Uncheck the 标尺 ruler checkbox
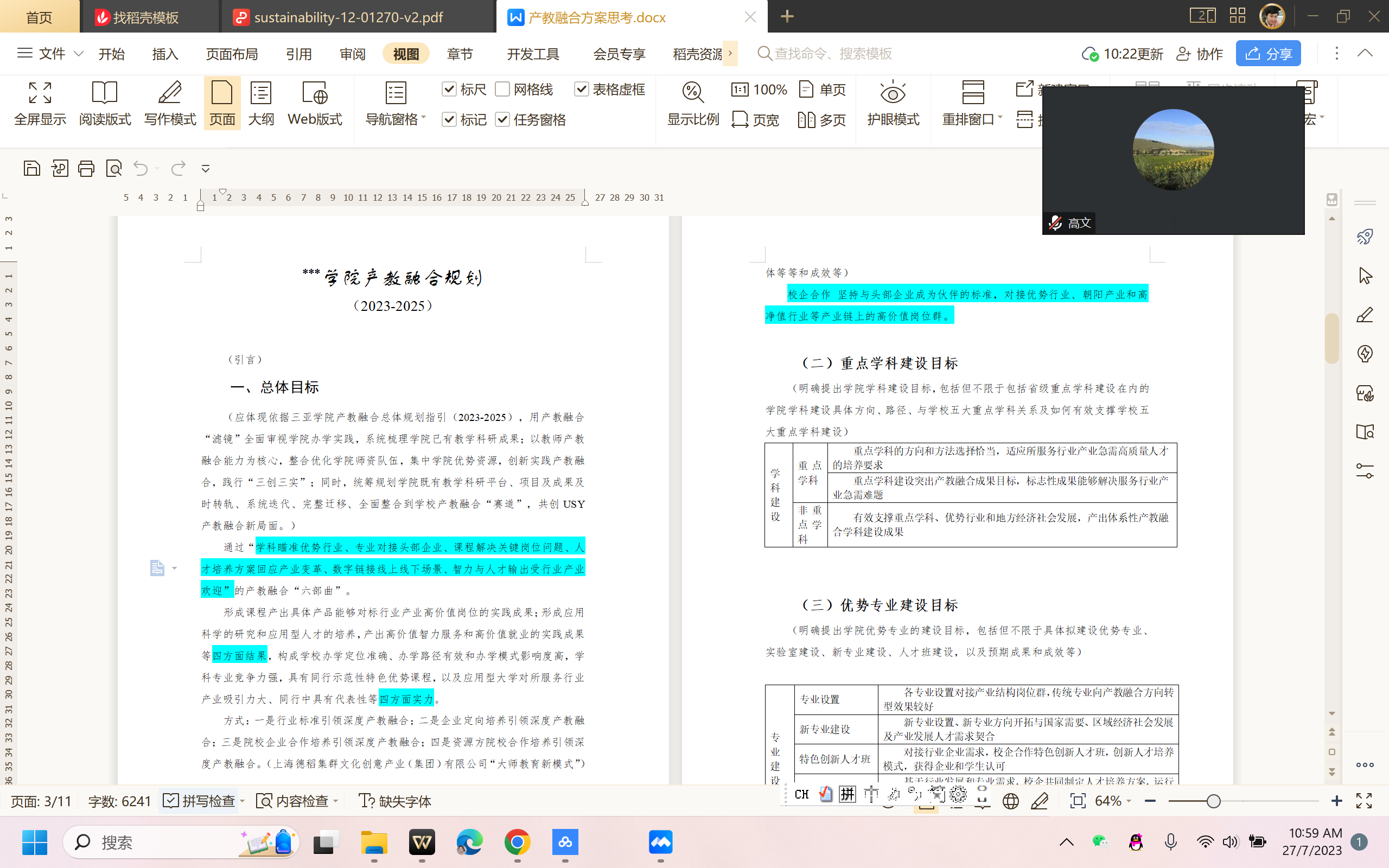The width and height of the screenshot is (1389, 868). pyautogui.click(x=449, y=89)
